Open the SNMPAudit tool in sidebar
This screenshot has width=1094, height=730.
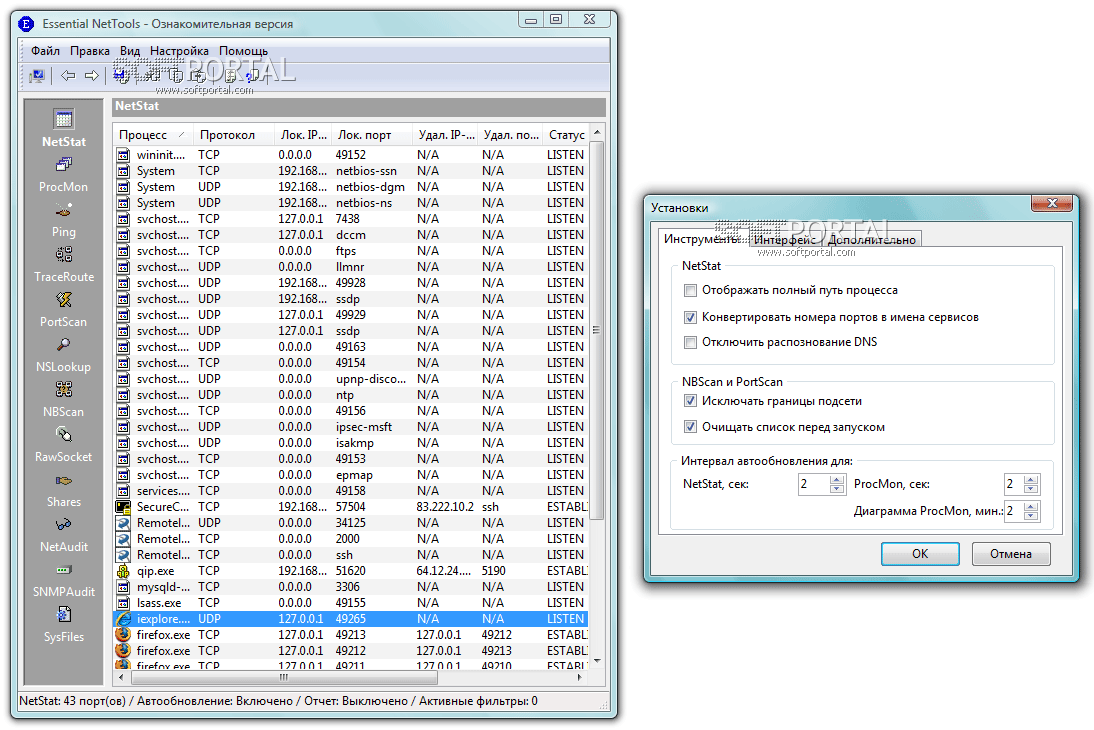point(63,580)
